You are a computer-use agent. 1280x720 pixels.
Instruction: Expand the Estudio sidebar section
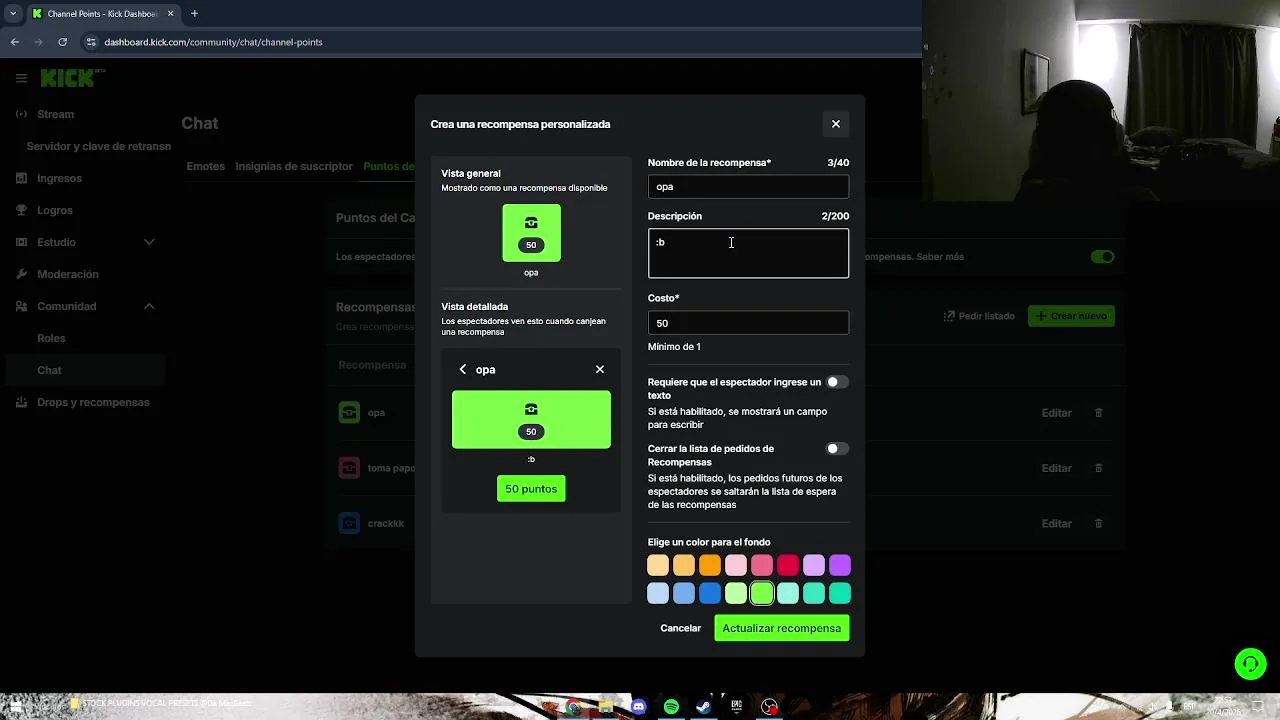pyautogui.click(x=149, y=242)
